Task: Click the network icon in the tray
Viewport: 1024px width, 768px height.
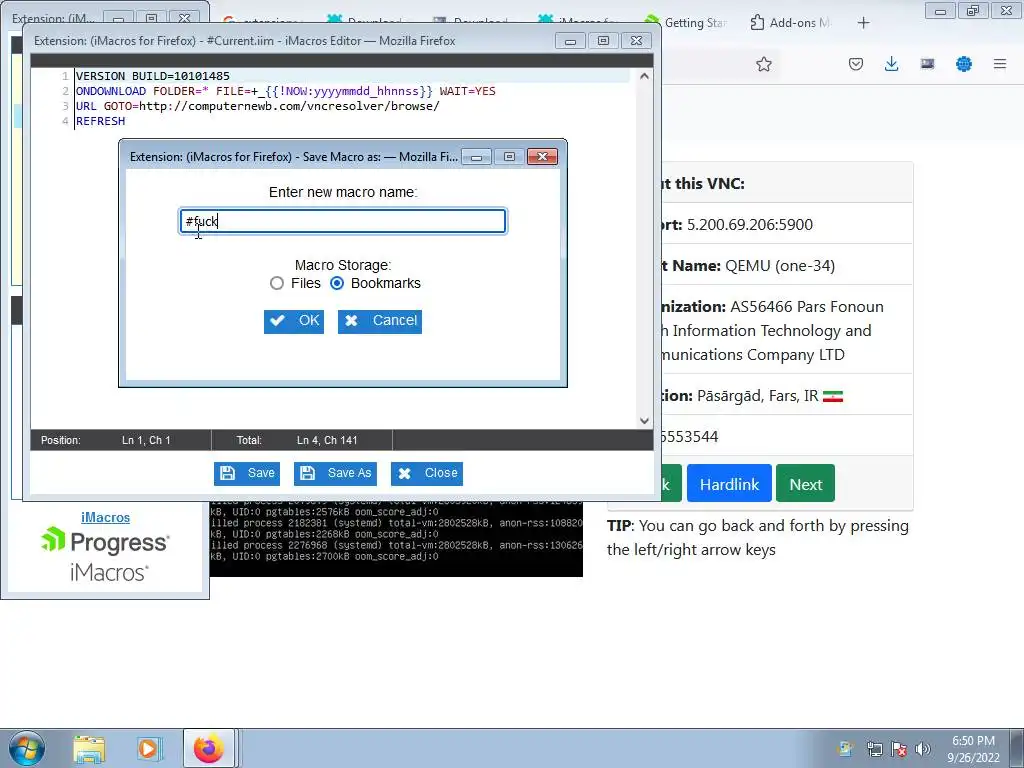Action: 874,748
